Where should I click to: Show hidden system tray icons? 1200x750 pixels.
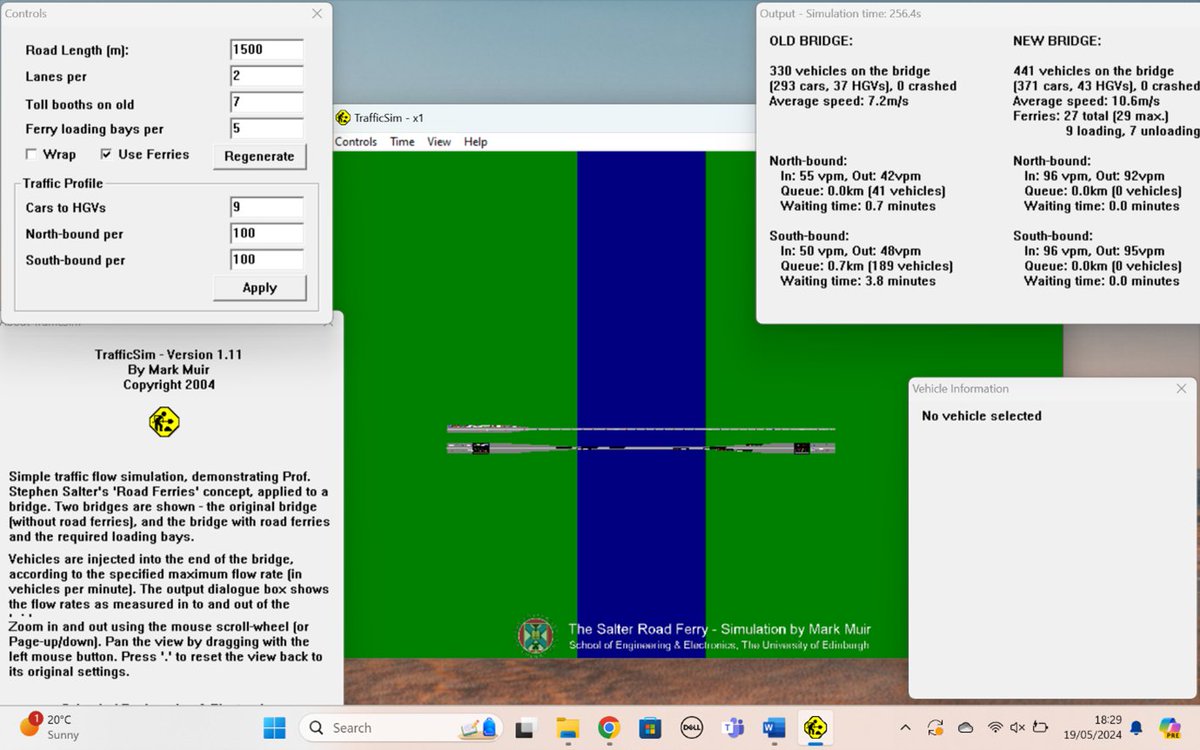(x=905, y=728)
